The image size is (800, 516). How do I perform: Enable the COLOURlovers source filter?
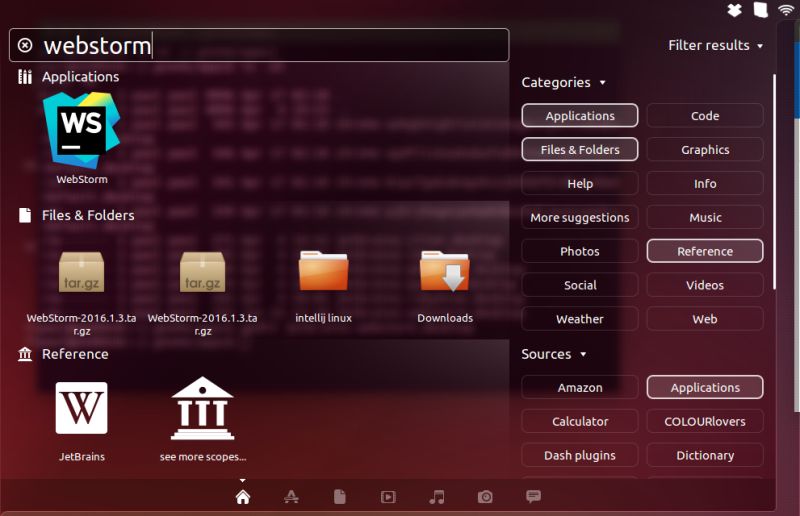tap(705, 421)
